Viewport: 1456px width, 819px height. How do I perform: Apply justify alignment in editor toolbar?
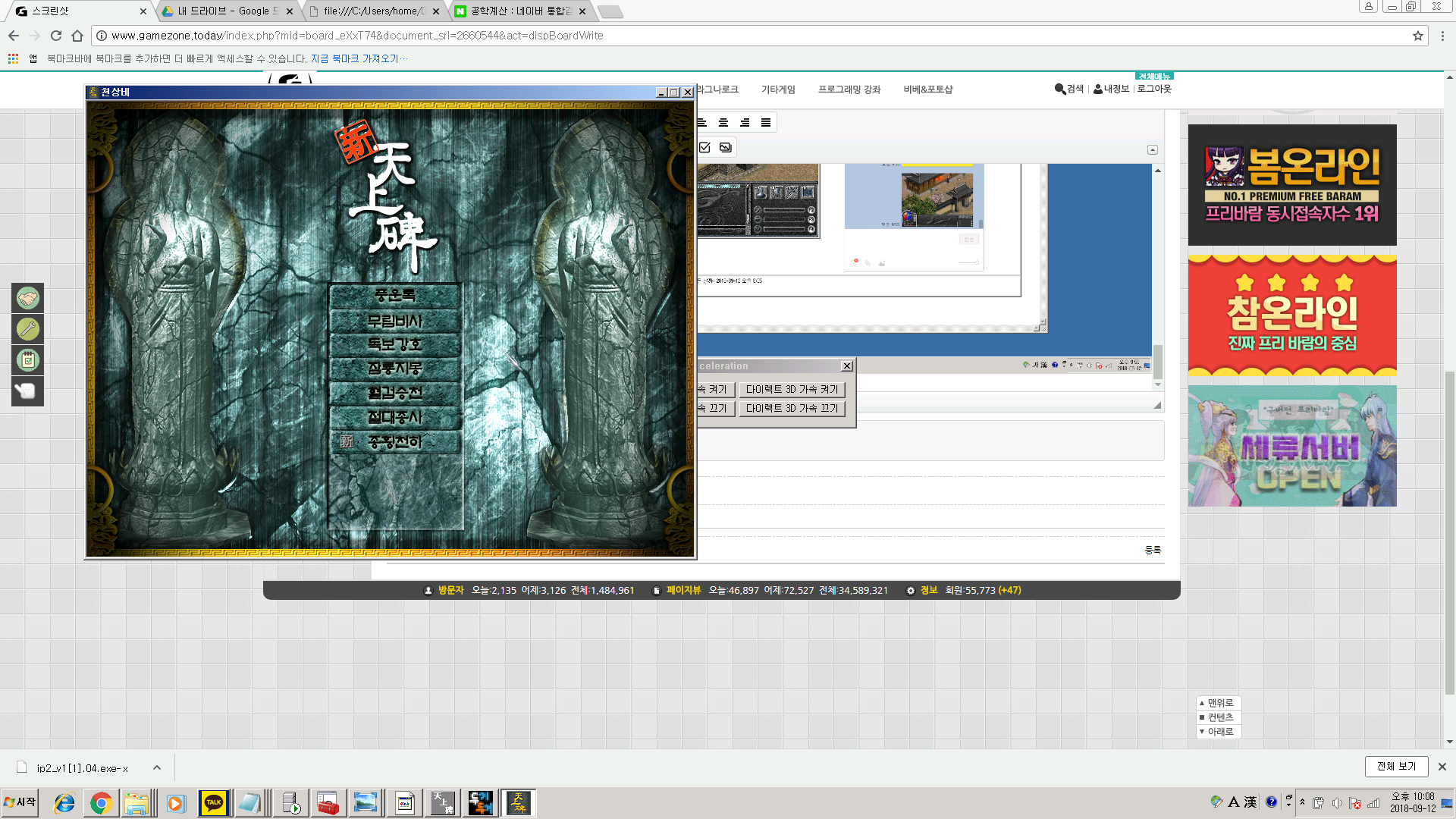pos(766,123)
